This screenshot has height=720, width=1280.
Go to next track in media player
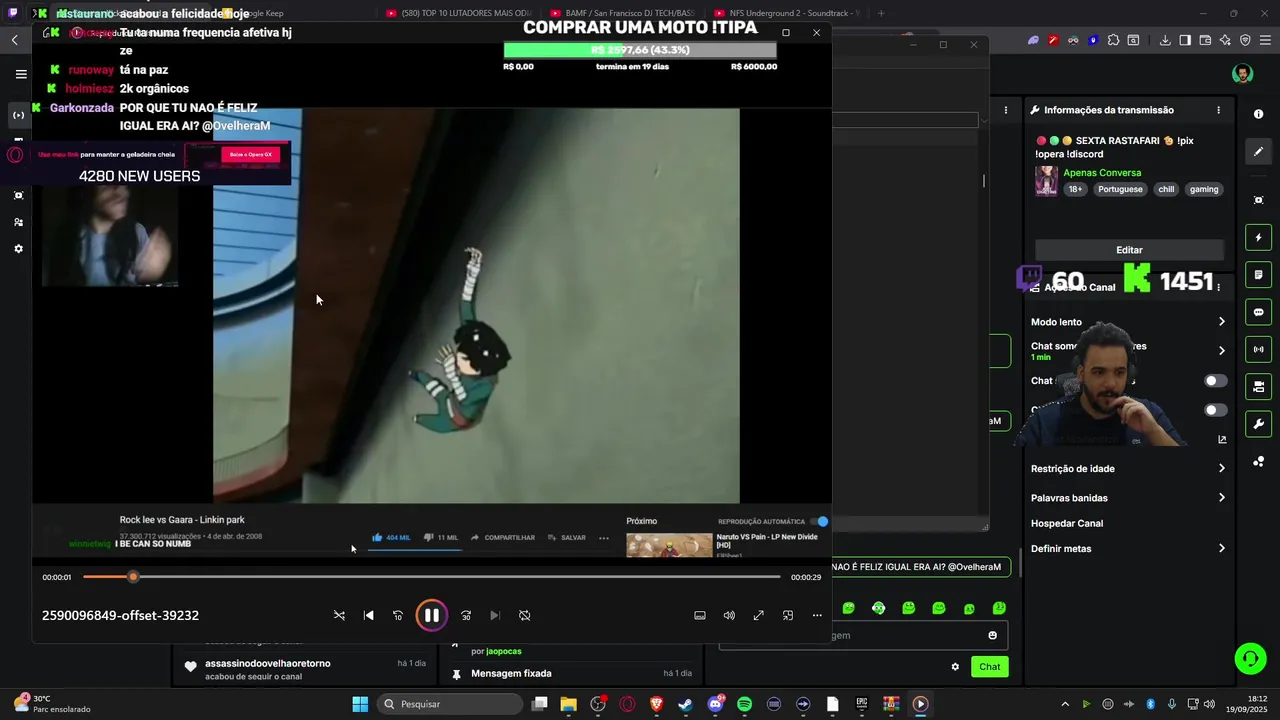[495, 615]
